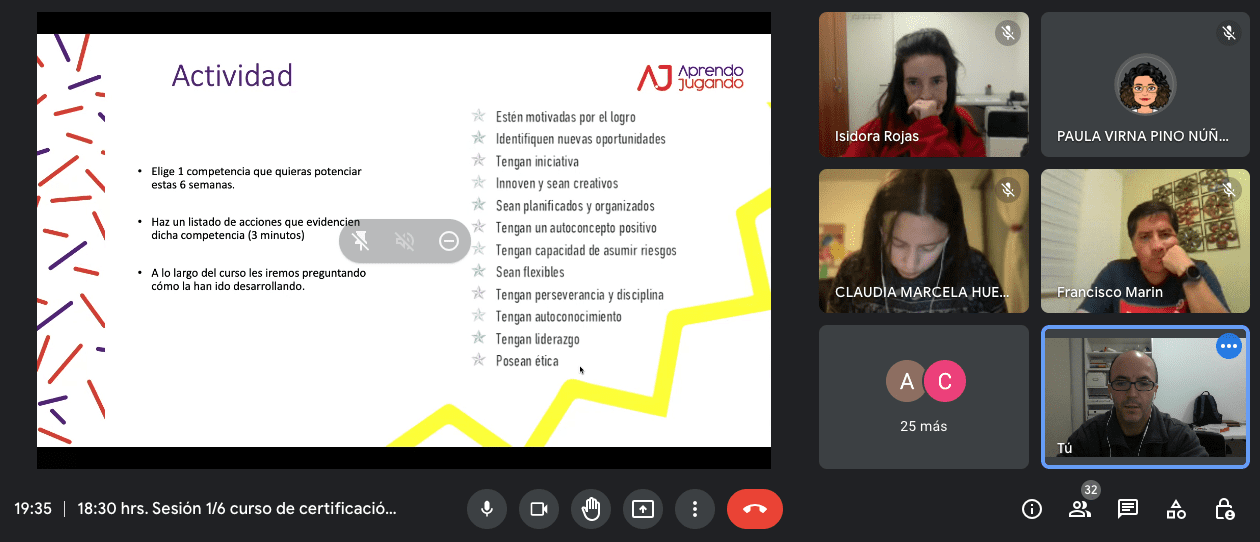The image size is (1260, 542).
Task: Click the muted speaker icon on presentation overlay
Action: click(405, 241)
